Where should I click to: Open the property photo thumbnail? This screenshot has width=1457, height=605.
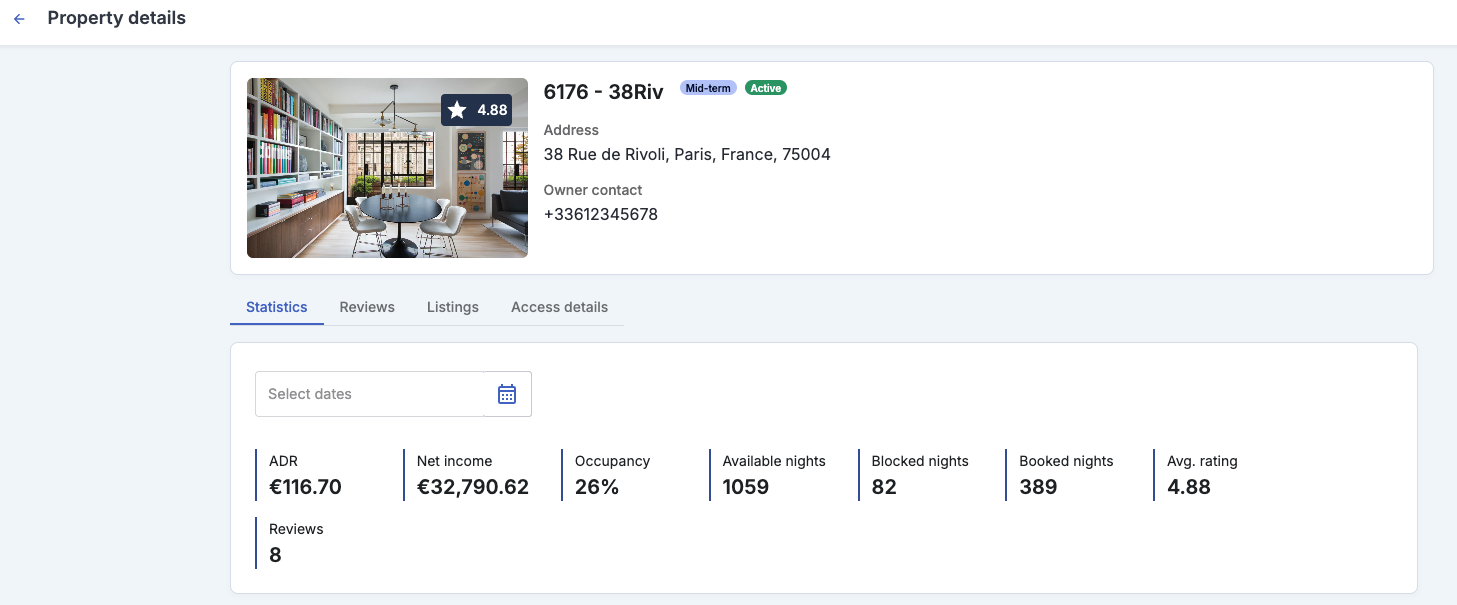(x=387, y=168)
